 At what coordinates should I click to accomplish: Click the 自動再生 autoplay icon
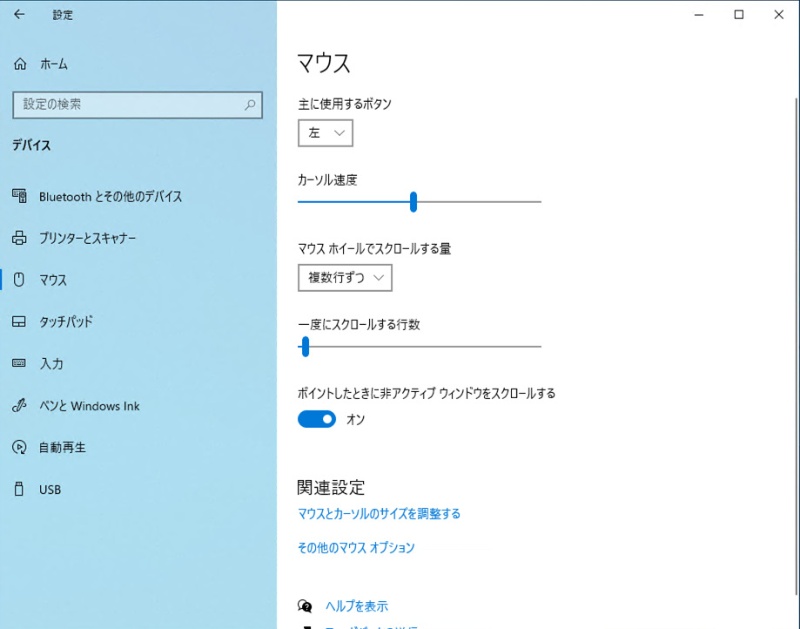pyautogui.click(x=18, y=448)
